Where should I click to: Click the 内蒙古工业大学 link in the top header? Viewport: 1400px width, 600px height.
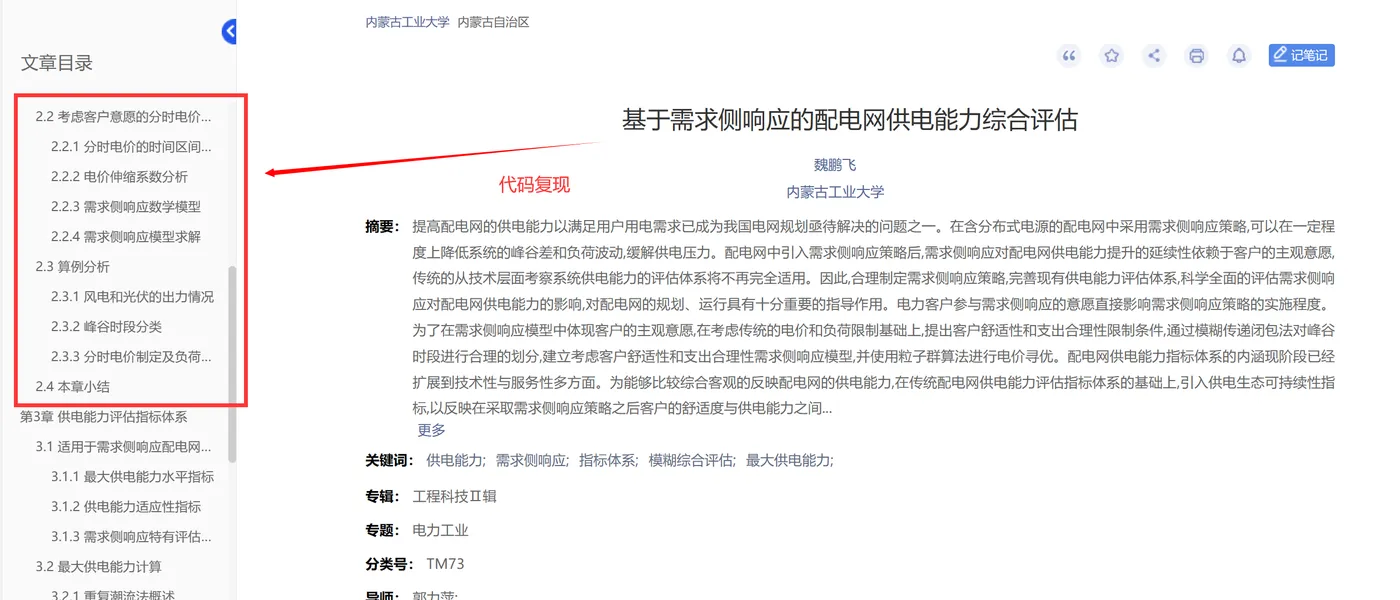point(408,22)
